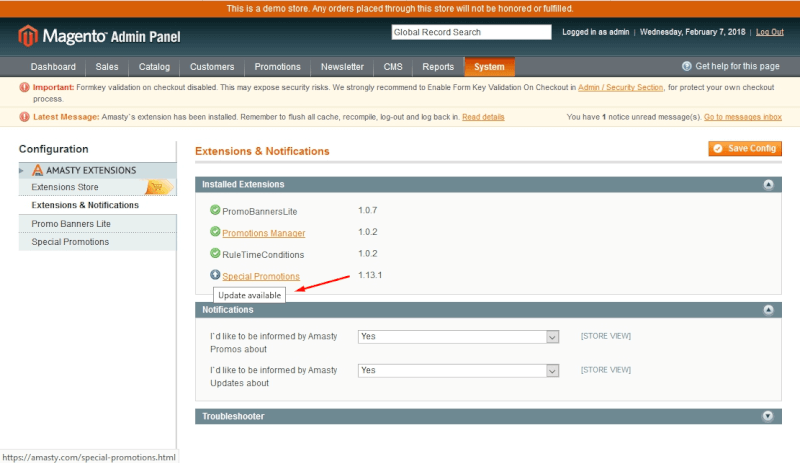800x463 pixels.
Task: Focus the Global Record Search field
Action: point(471,32)
